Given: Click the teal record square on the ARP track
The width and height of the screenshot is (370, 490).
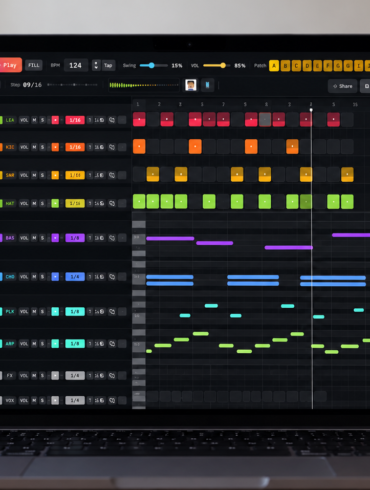Looking at the screenshot, I should [55, 344].
